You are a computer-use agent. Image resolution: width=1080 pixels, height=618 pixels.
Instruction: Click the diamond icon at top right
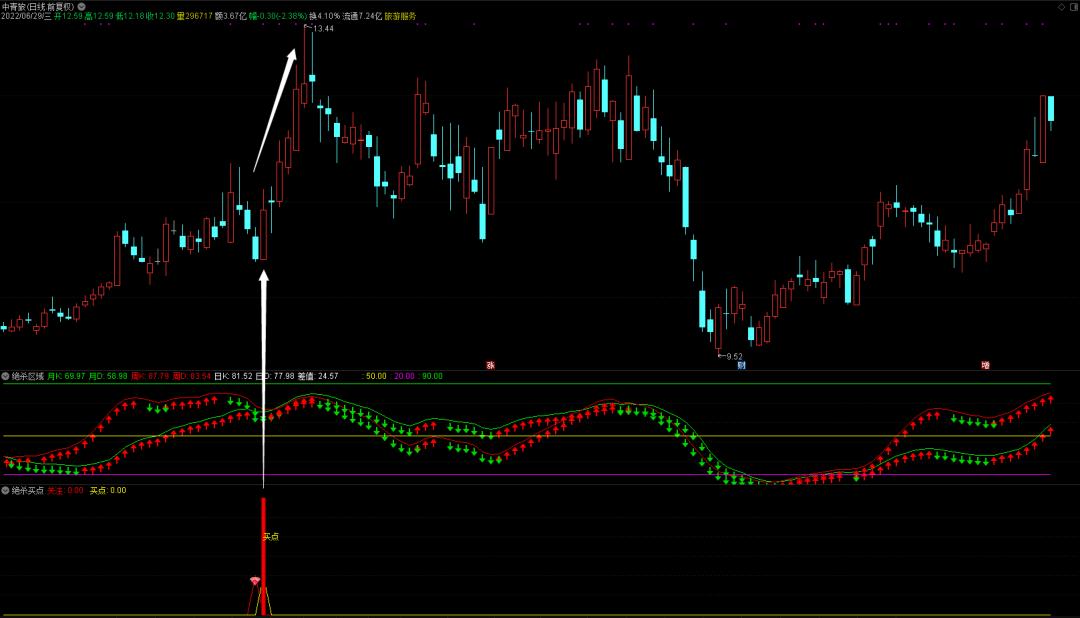pyautogui.click(x=1061, y=7)
